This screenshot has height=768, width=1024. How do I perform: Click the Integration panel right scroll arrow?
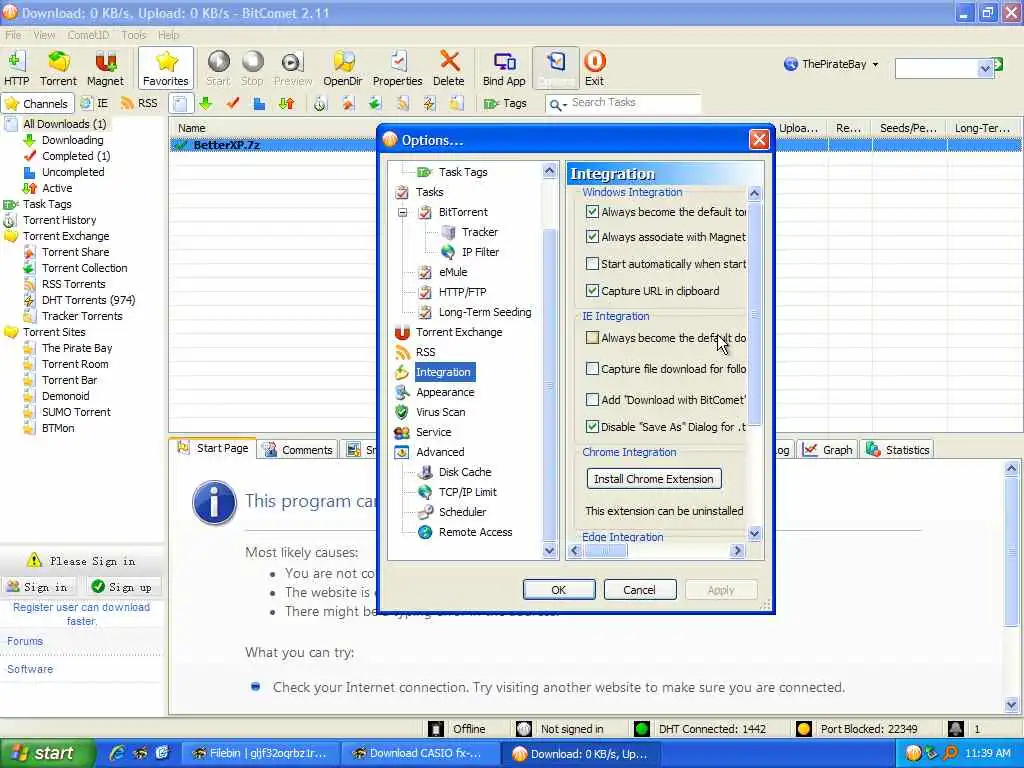pos(737,551)
